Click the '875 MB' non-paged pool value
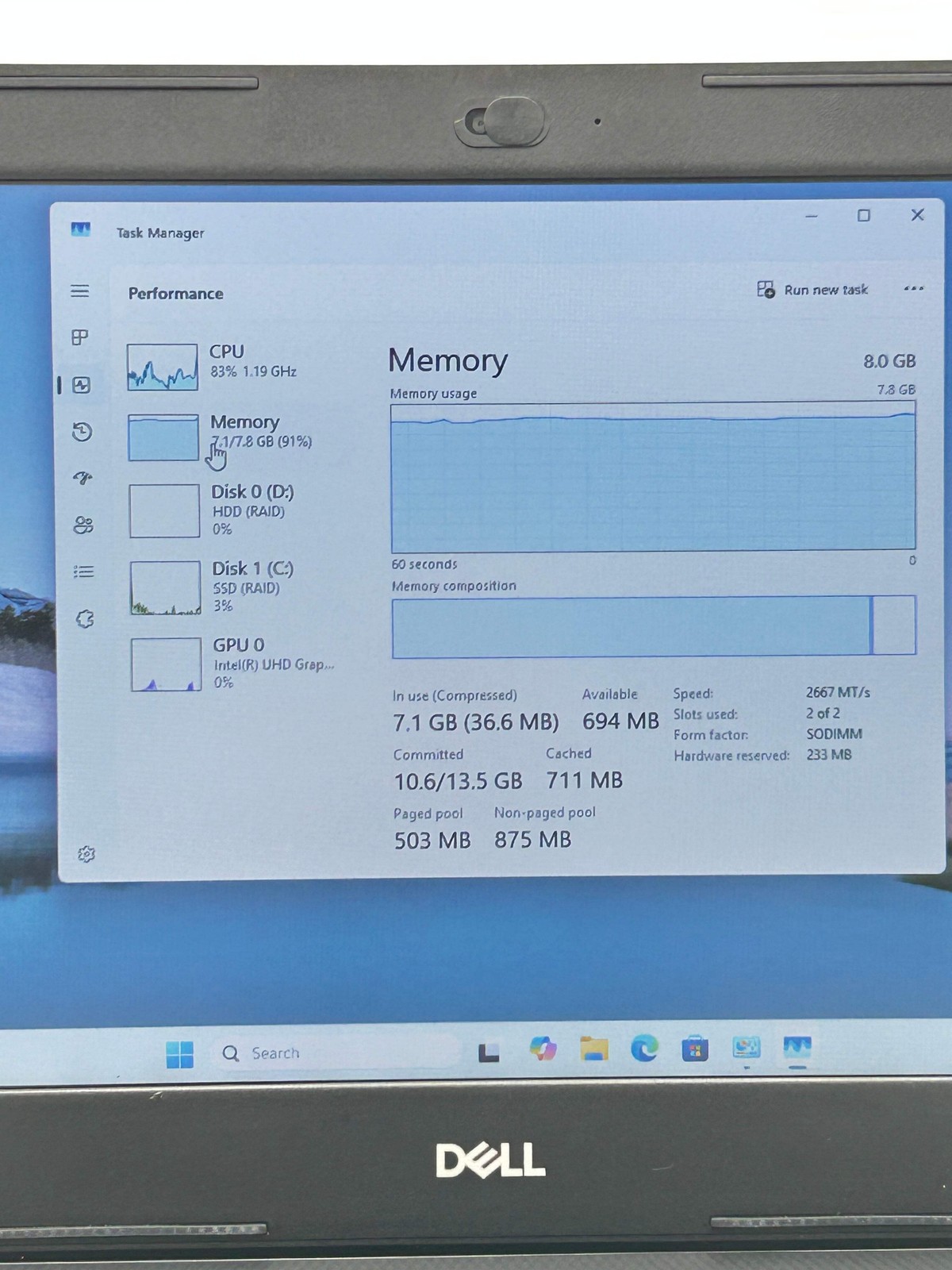The height and width of the screenshot is (1270, 952). (x=532, y=840)
